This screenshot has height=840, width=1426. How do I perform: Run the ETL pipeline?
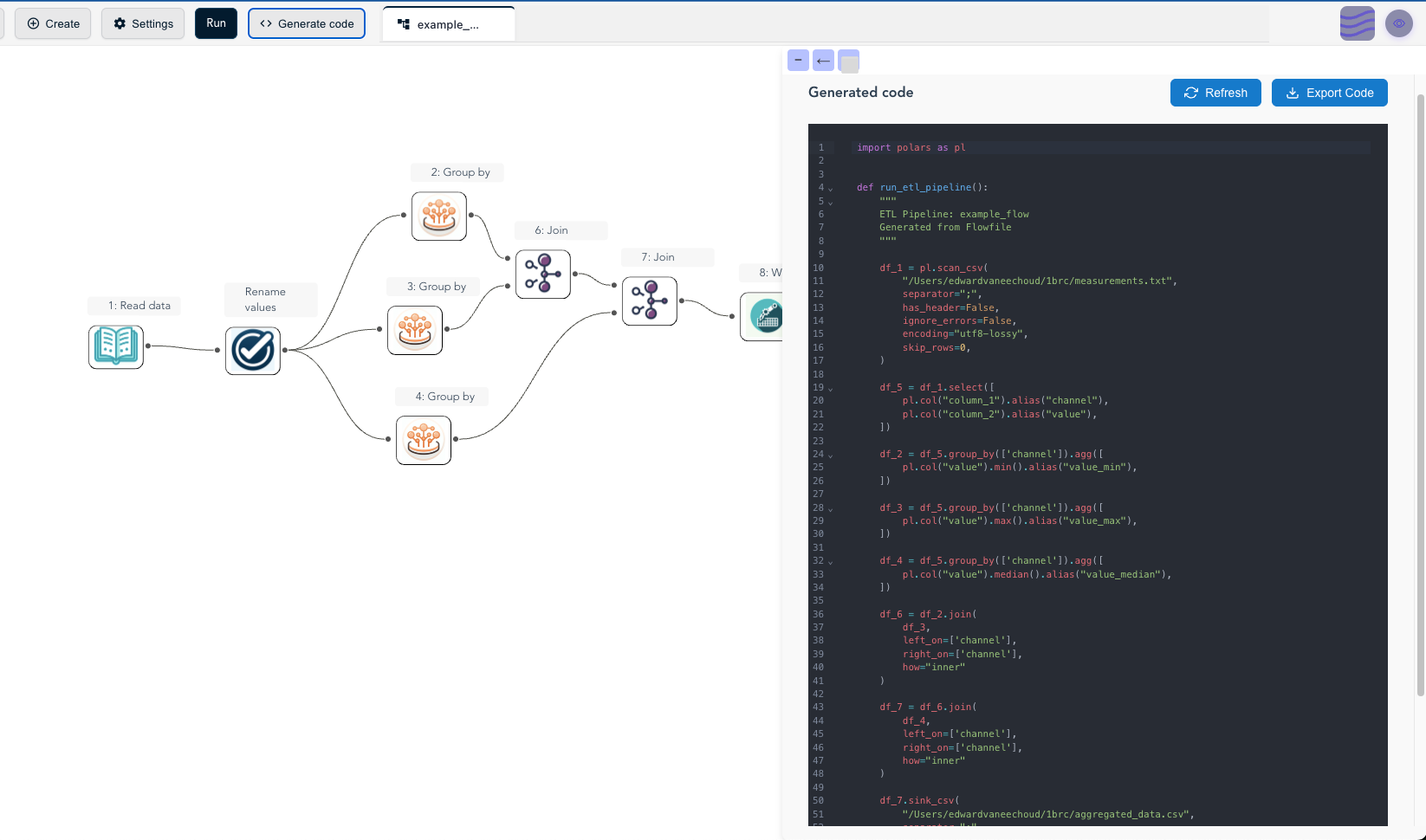(215, 23)
